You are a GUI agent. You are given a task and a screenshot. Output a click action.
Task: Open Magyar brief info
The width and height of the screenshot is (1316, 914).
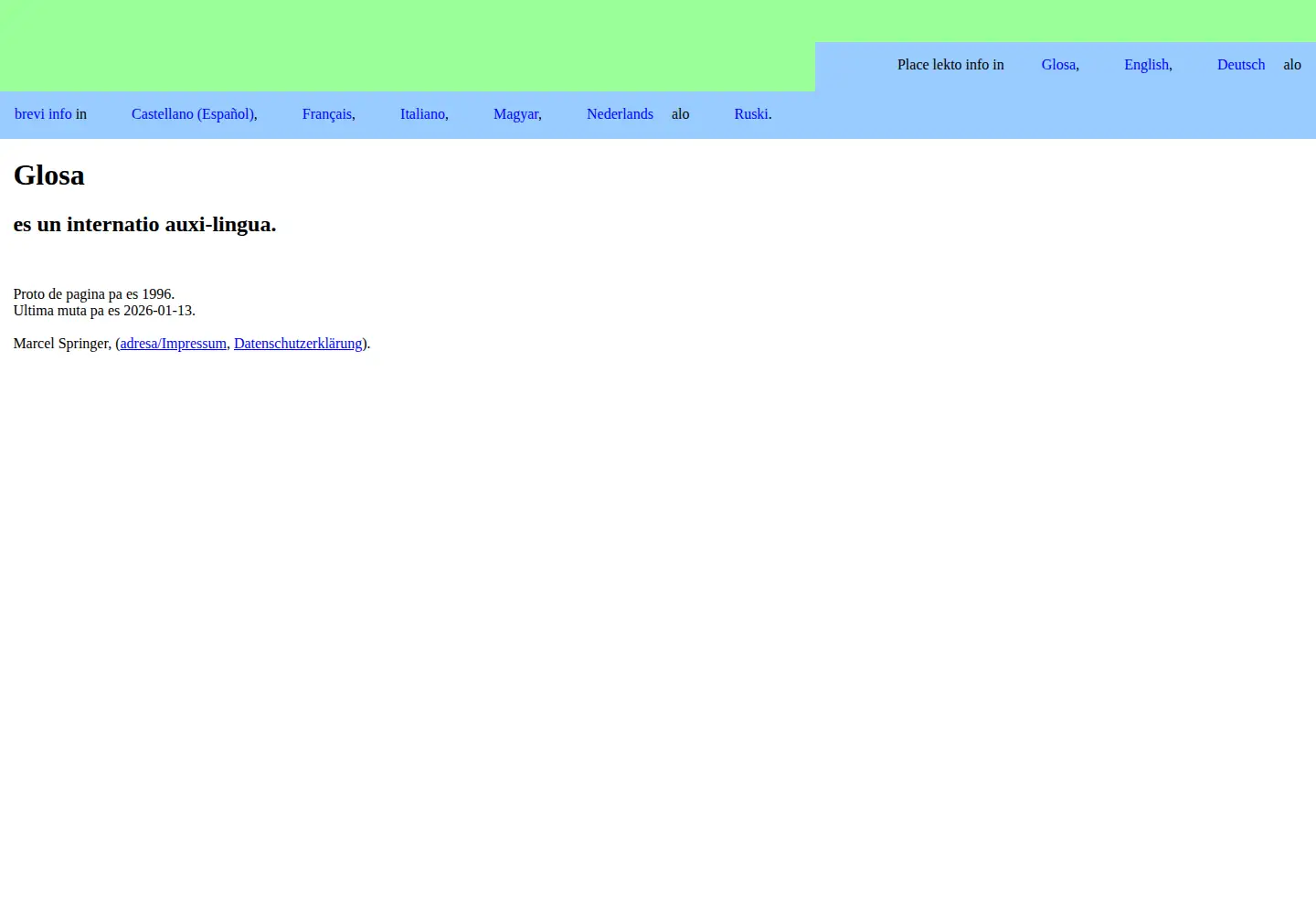point(517,114)
